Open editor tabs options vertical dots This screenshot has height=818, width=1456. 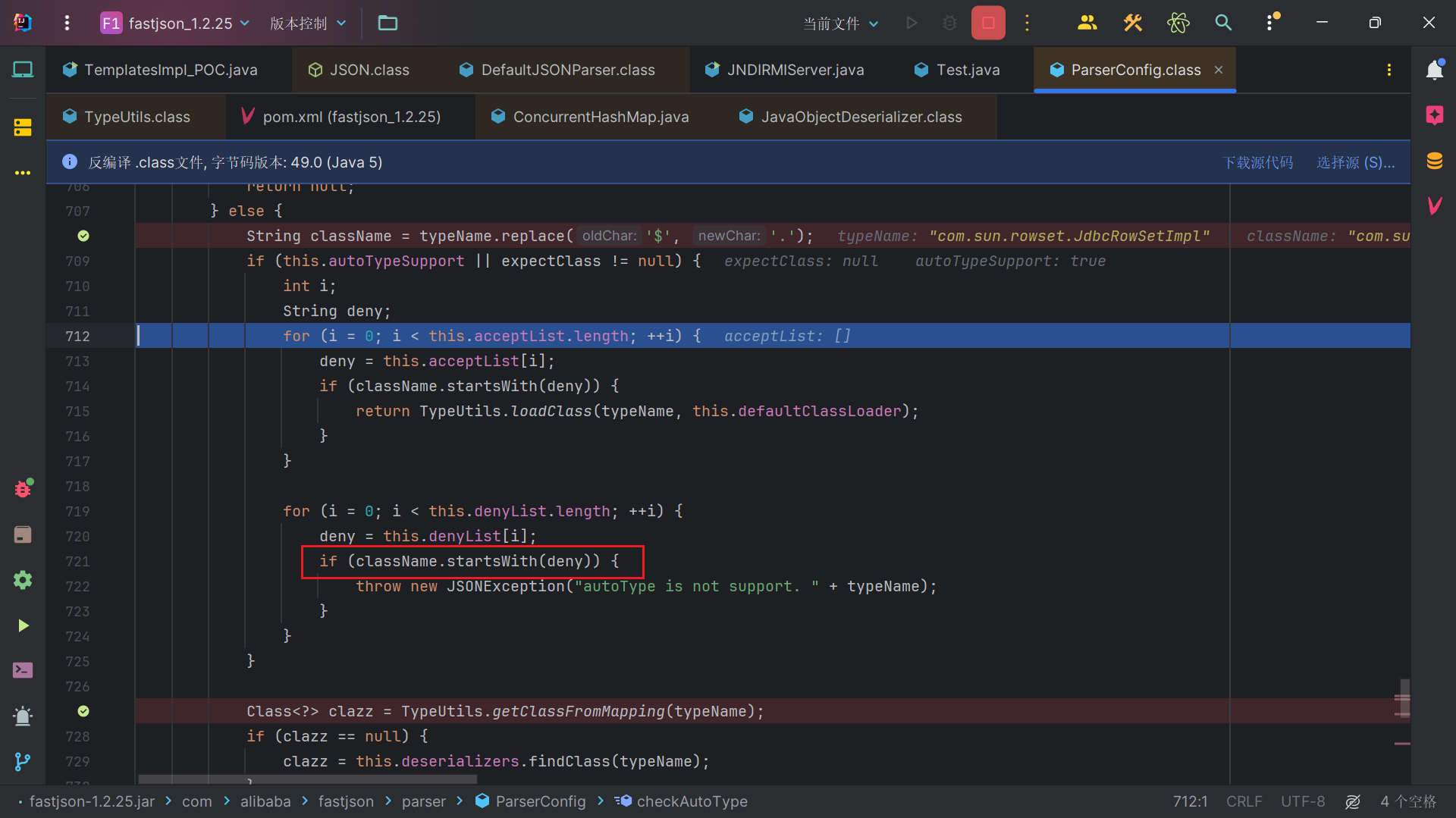click(x=1389, y=70)
